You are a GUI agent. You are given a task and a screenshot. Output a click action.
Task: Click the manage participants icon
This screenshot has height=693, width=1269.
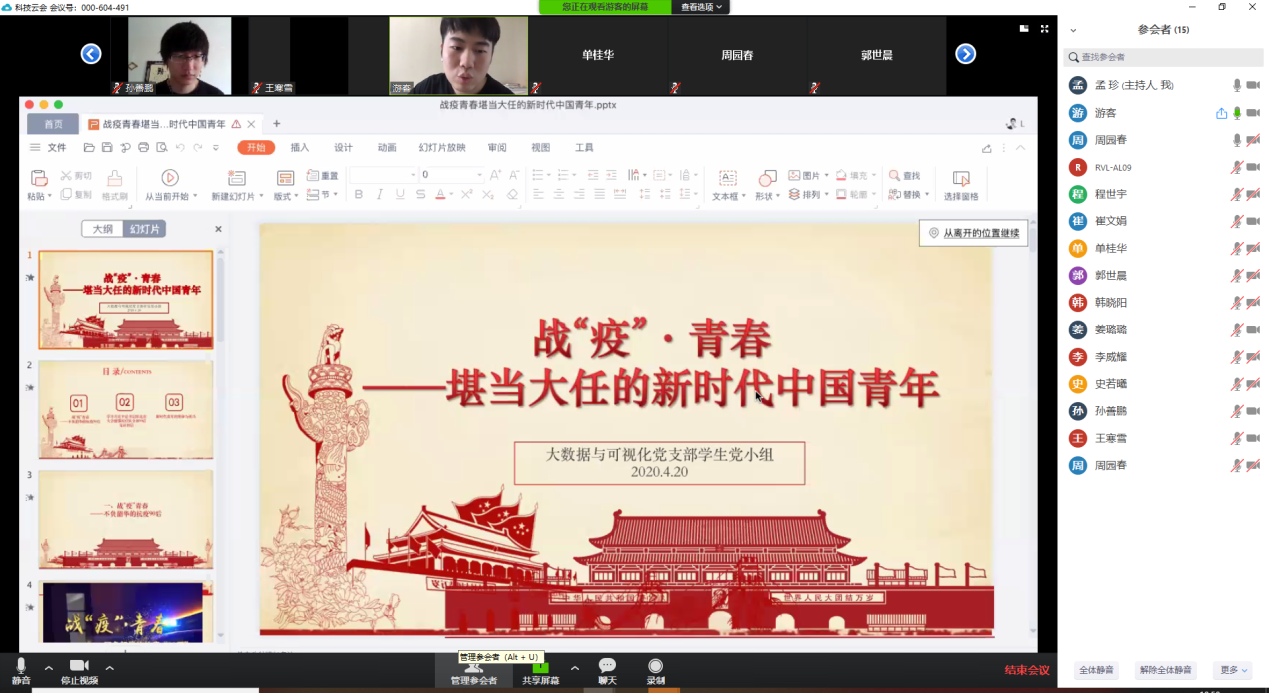click(473, 667)
